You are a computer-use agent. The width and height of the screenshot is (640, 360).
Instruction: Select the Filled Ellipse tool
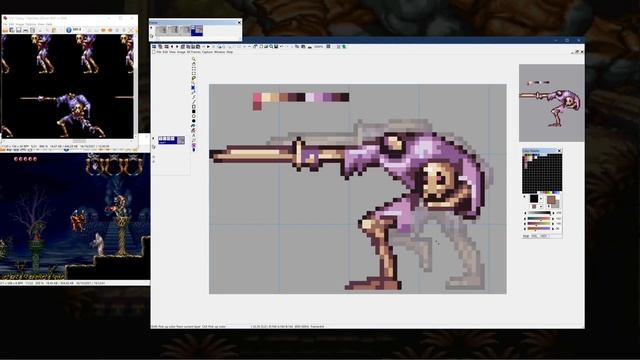pos(193,121)
